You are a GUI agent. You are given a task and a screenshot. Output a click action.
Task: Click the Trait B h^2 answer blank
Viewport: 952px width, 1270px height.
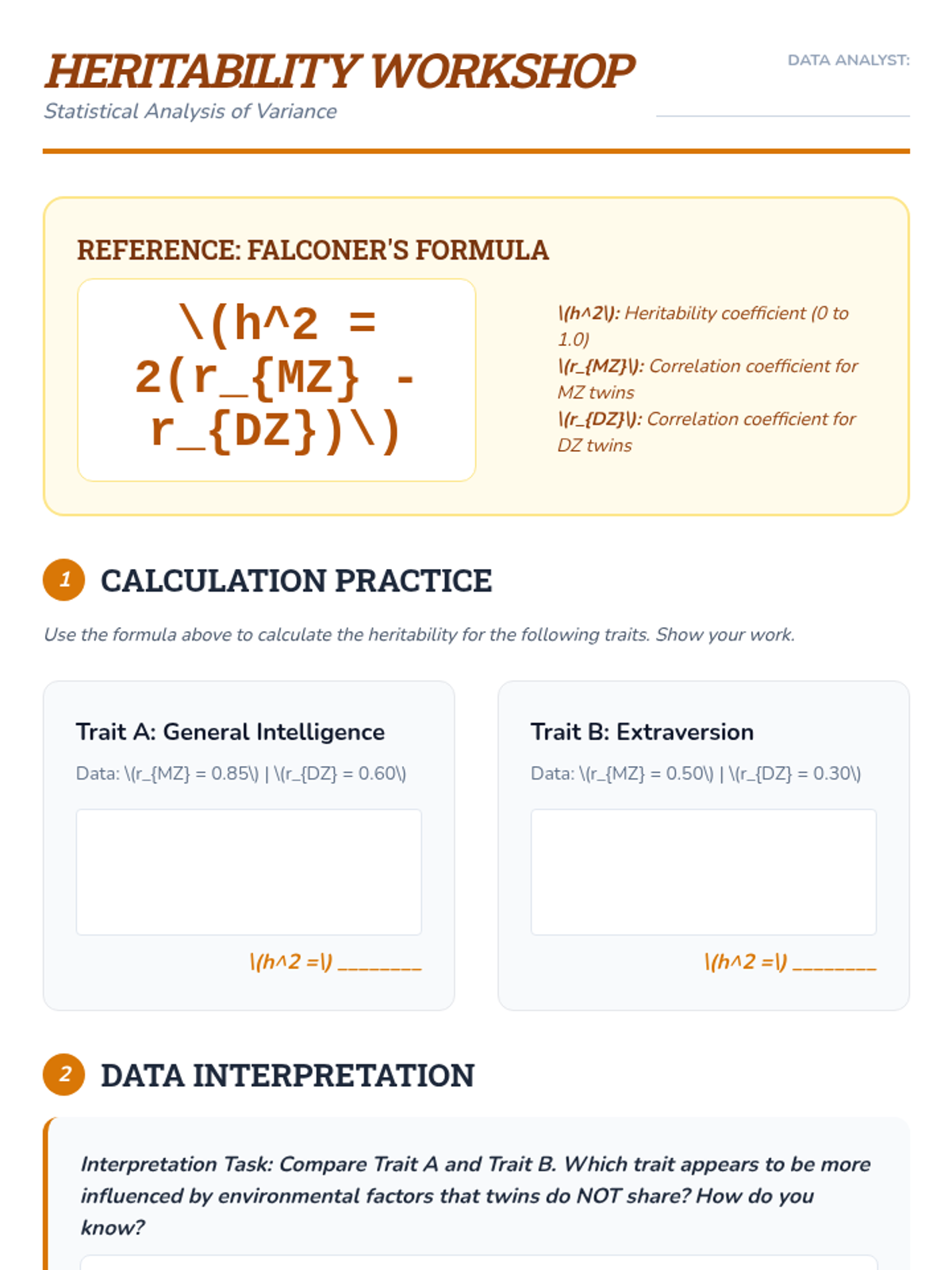834,963
